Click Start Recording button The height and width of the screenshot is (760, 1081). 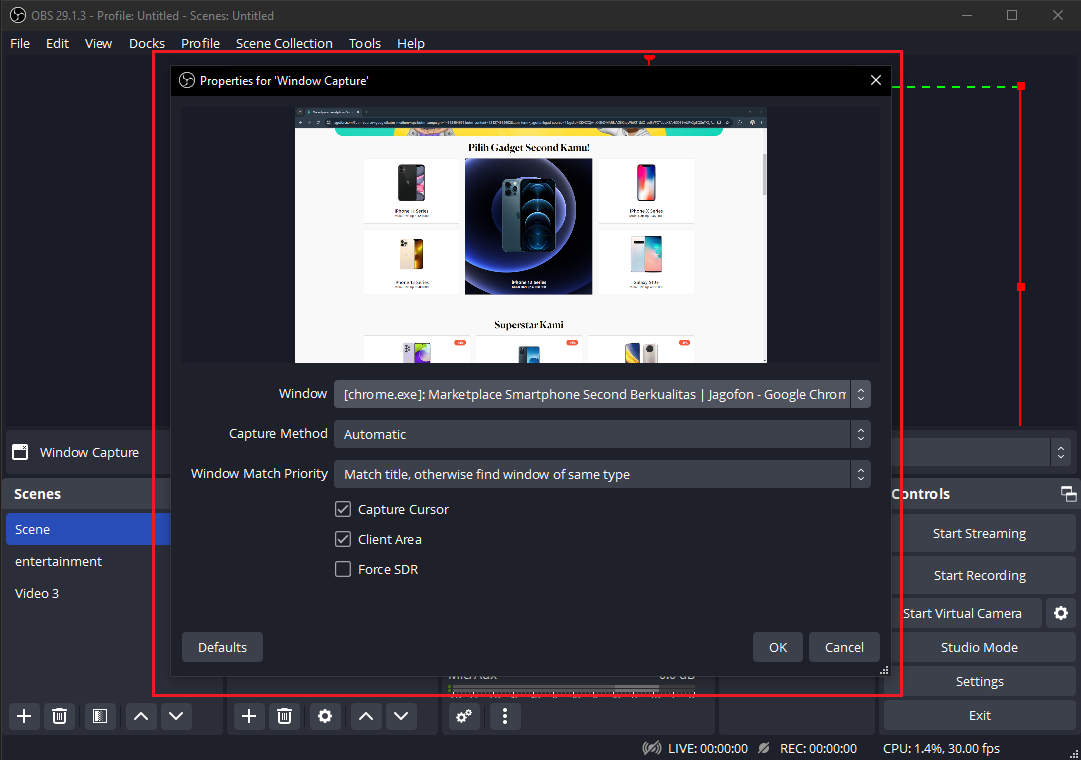point(979,575)
